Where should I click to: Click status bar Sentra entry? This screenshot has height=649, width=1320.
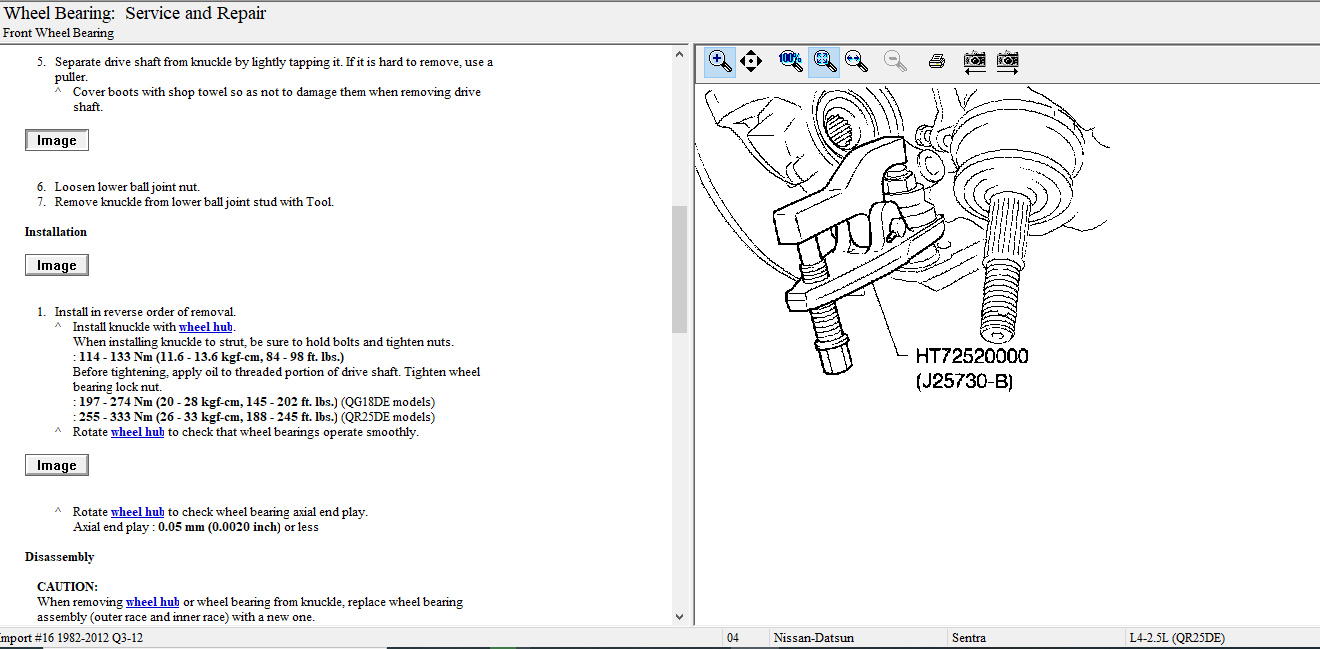(969, 638)
